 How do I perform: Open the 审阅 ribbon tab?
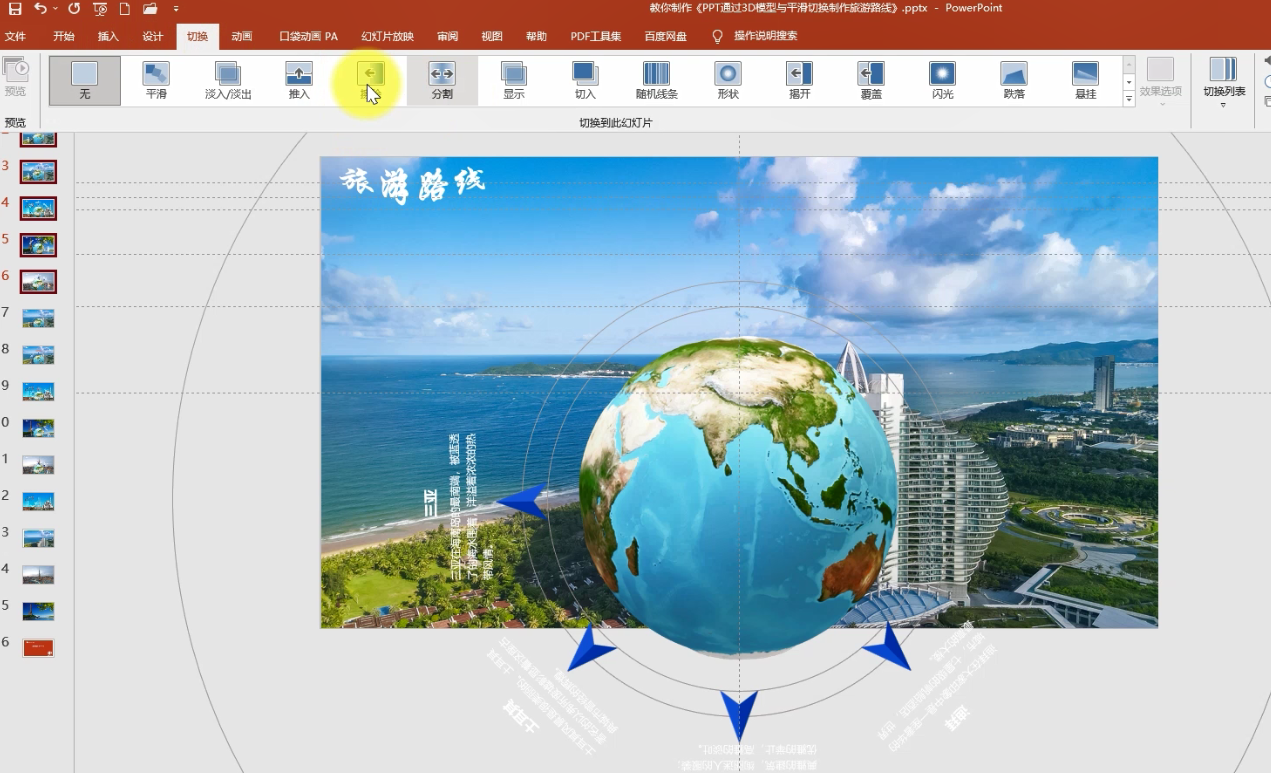[x=447, y=37]
